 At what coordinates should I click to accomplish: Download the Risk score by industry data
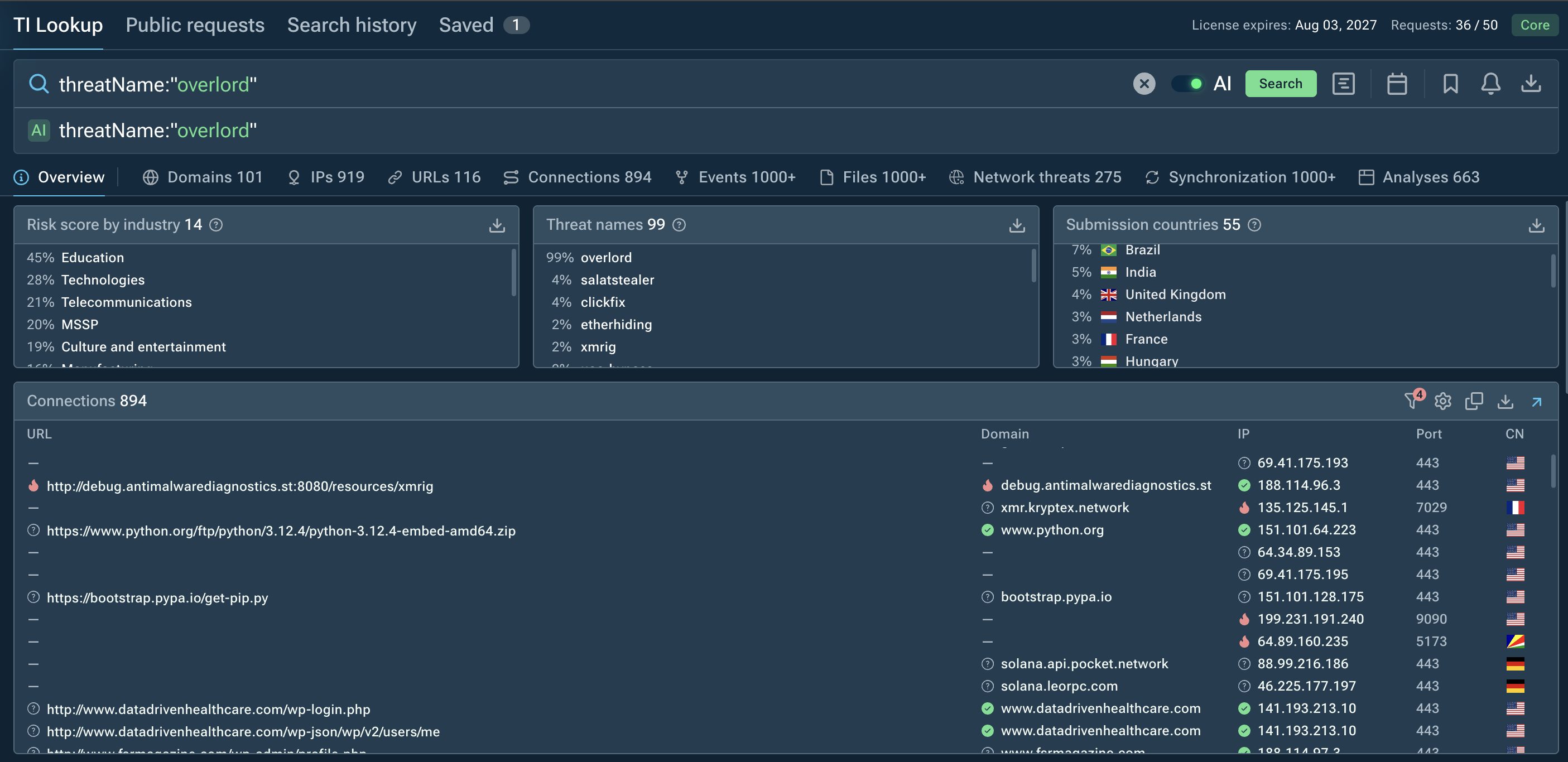[x=497, y=225]
